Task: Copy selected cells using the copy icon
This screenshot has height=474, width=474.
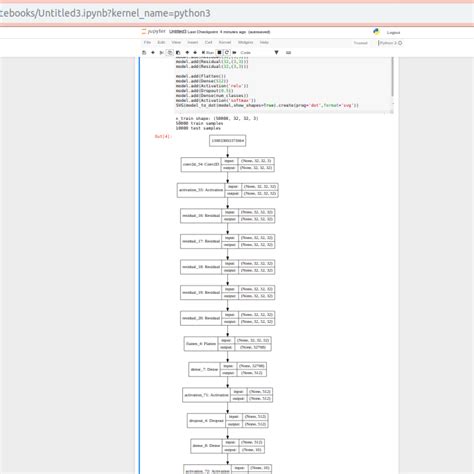Action: click(170, 53)
